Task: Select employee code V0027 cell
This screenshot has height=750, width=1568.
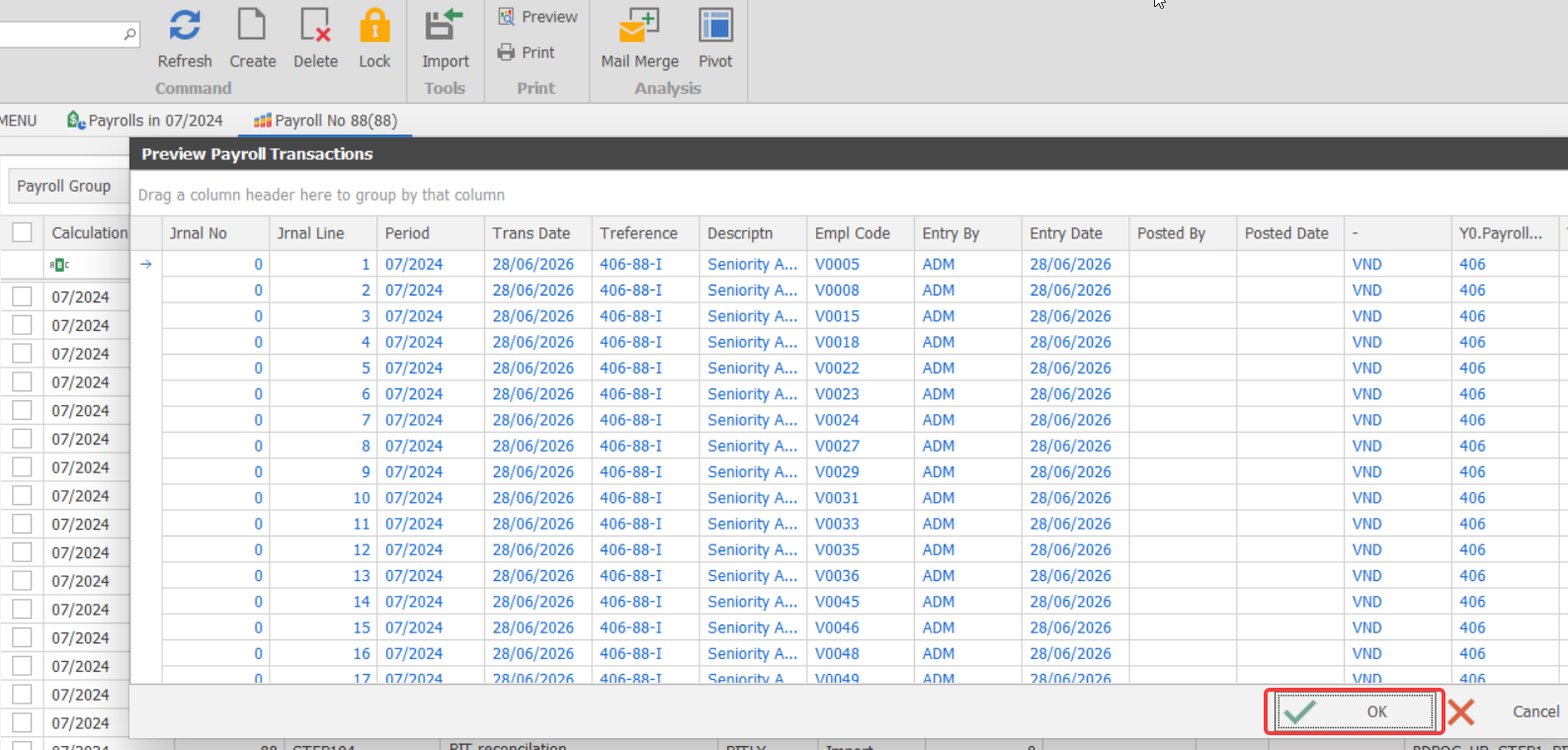Action: pos(861,446)
